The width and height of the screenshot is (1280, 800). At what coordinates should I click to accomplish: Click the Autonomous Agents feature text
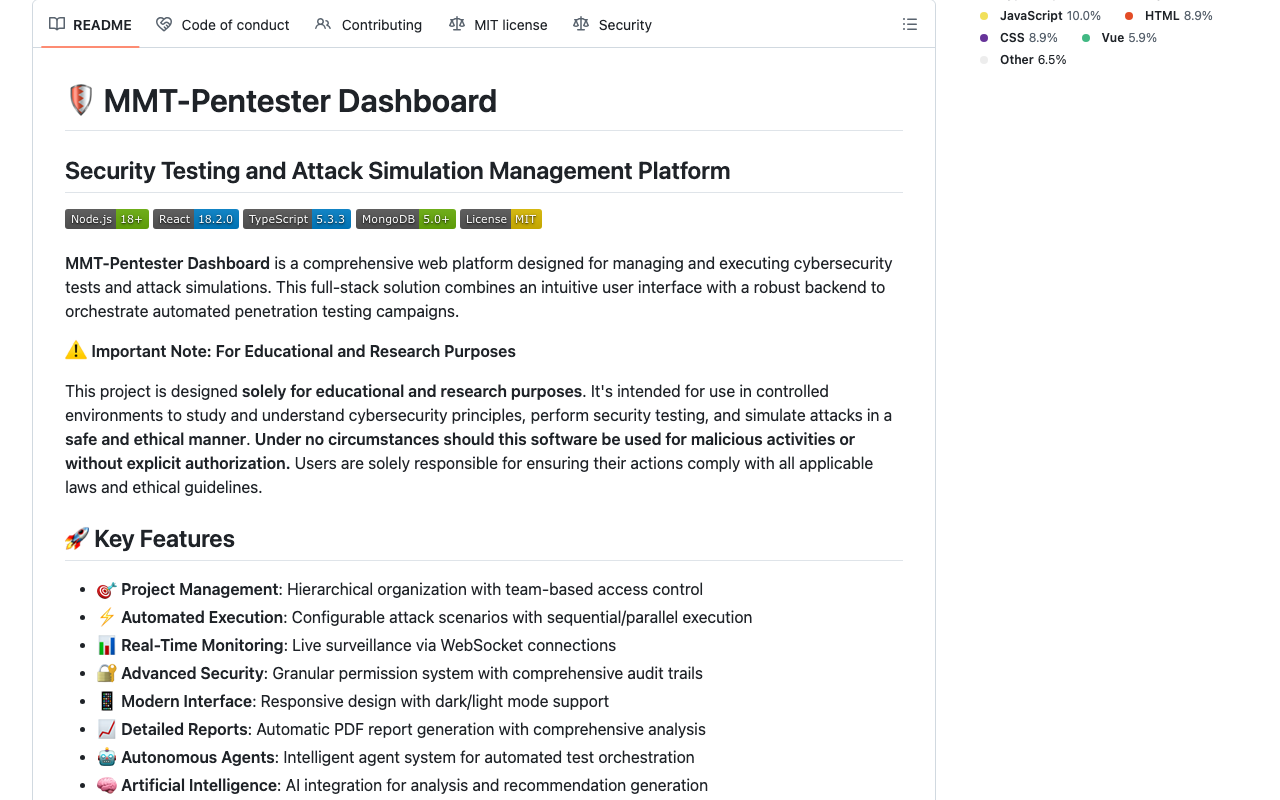(408, 758)
